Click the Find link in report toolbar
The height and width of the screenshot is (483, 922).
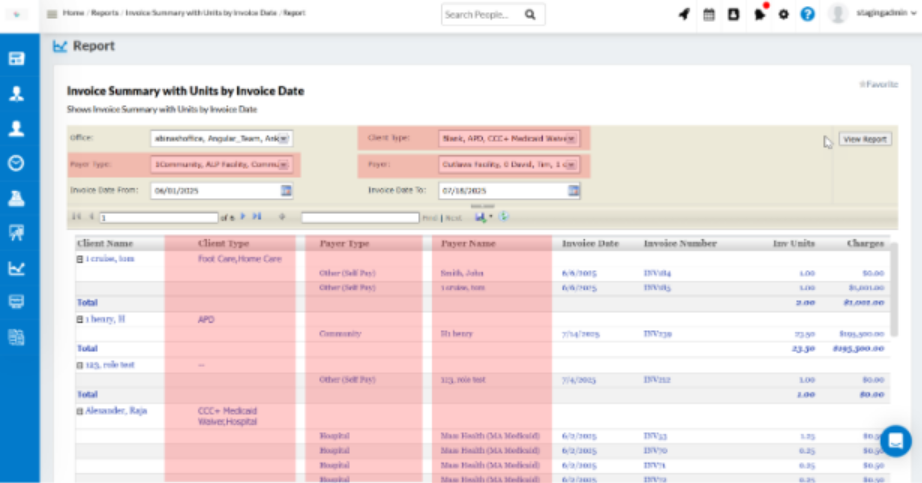430,218
